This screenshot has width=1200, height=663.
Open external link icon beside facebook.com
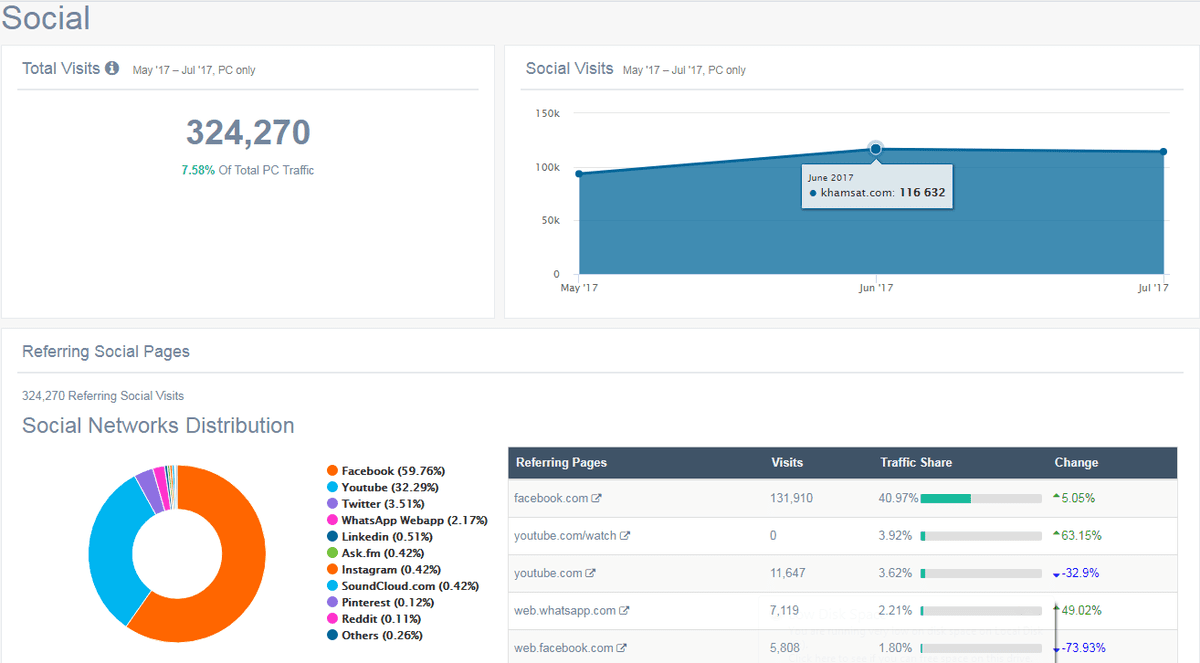[x=596, y=498]
